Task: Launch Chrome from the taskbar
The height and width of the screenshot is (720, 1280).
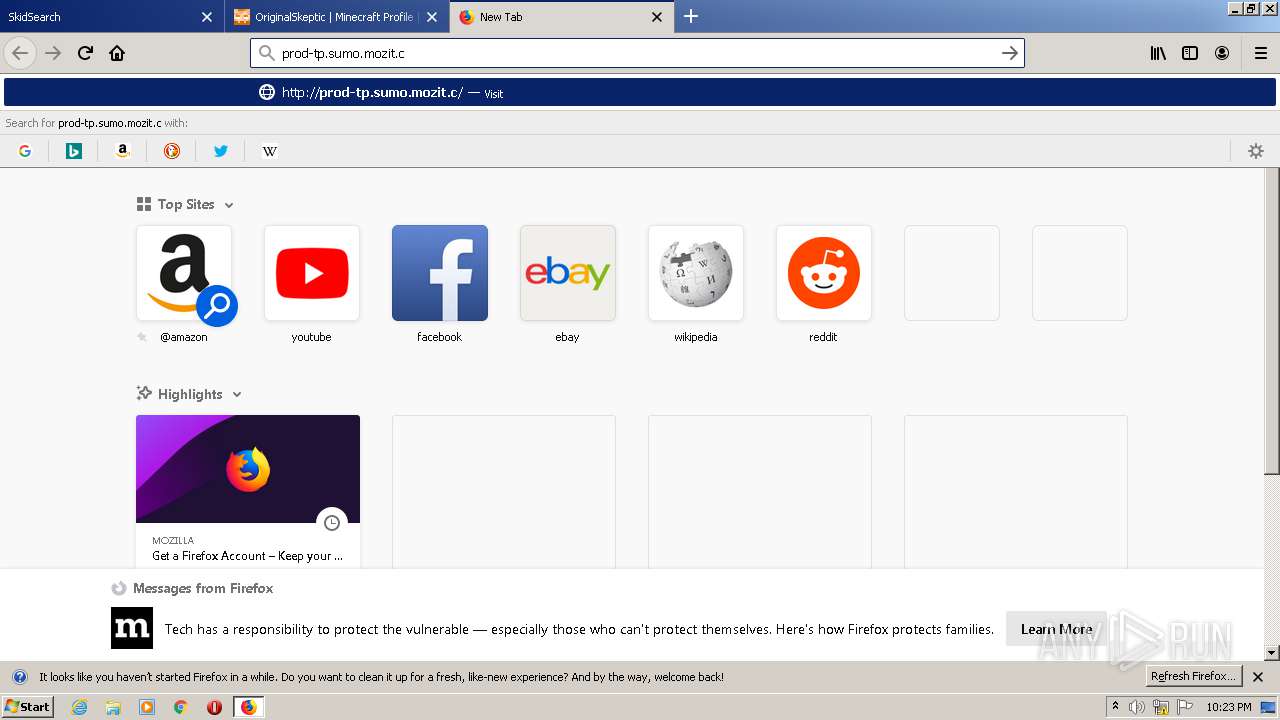Action: click(180, 707)
